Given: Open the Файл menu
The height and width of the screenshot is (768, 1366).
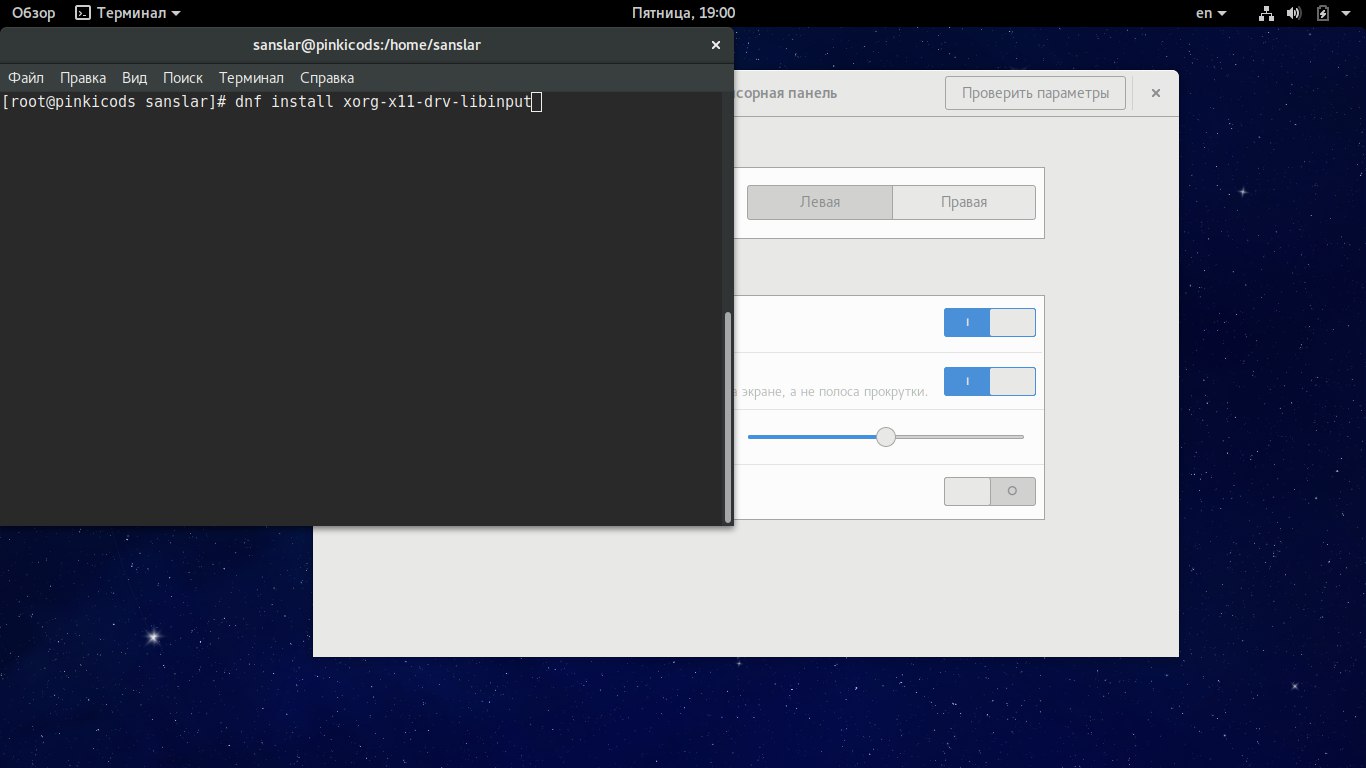Looking at the screenshot, I should (x=26, y=78).
